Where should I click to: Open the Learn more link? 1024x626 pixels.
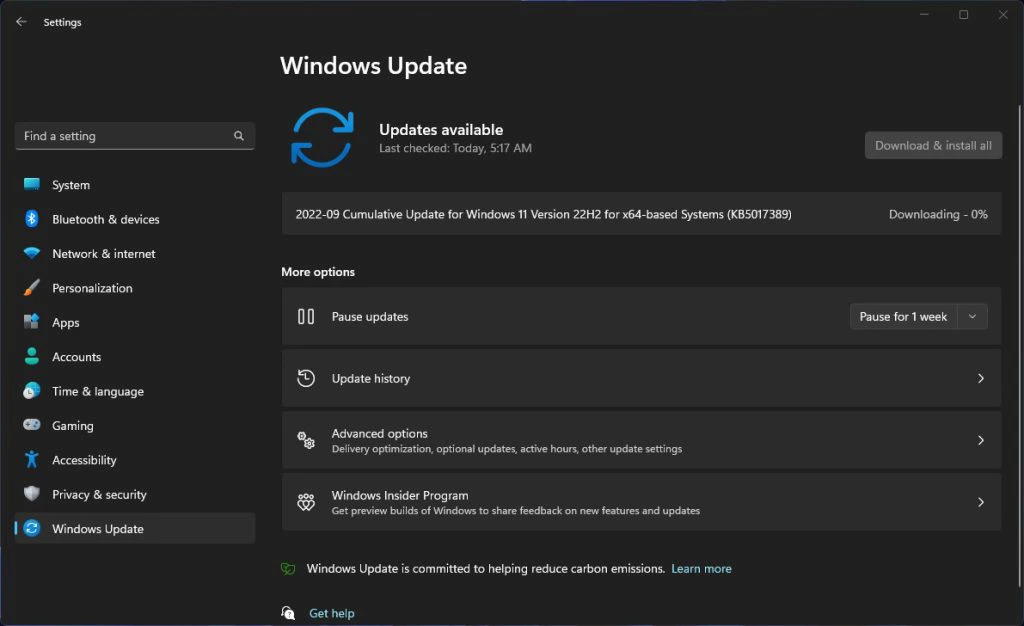(x=701, y=569)
